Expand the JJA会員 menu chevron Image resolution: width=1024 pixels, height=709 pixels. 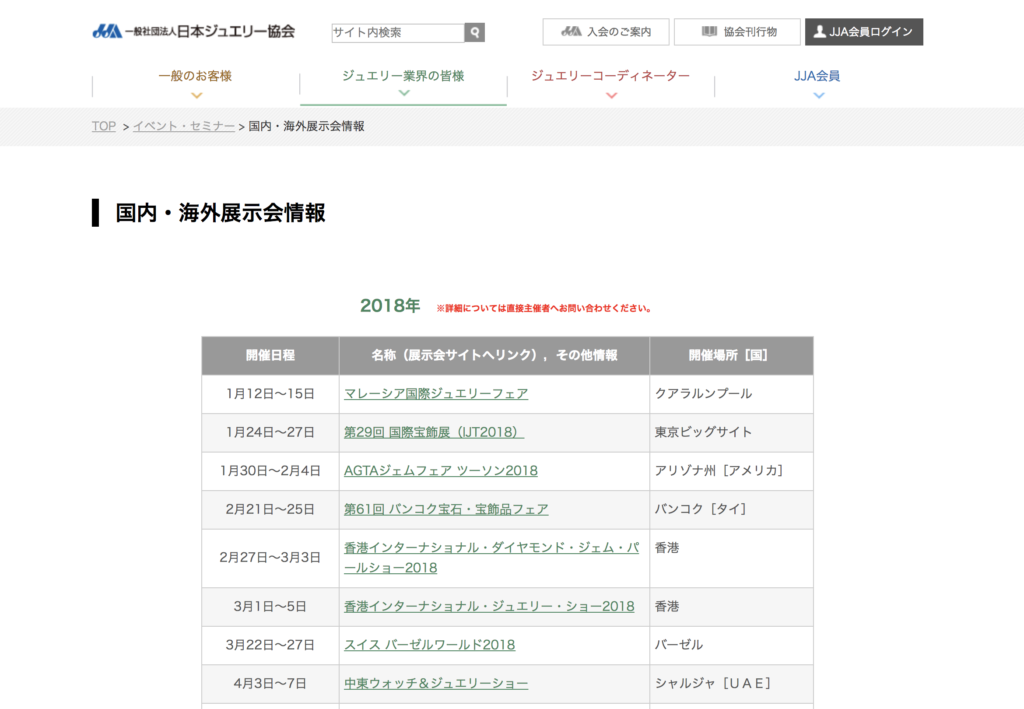tap(818, 96)
